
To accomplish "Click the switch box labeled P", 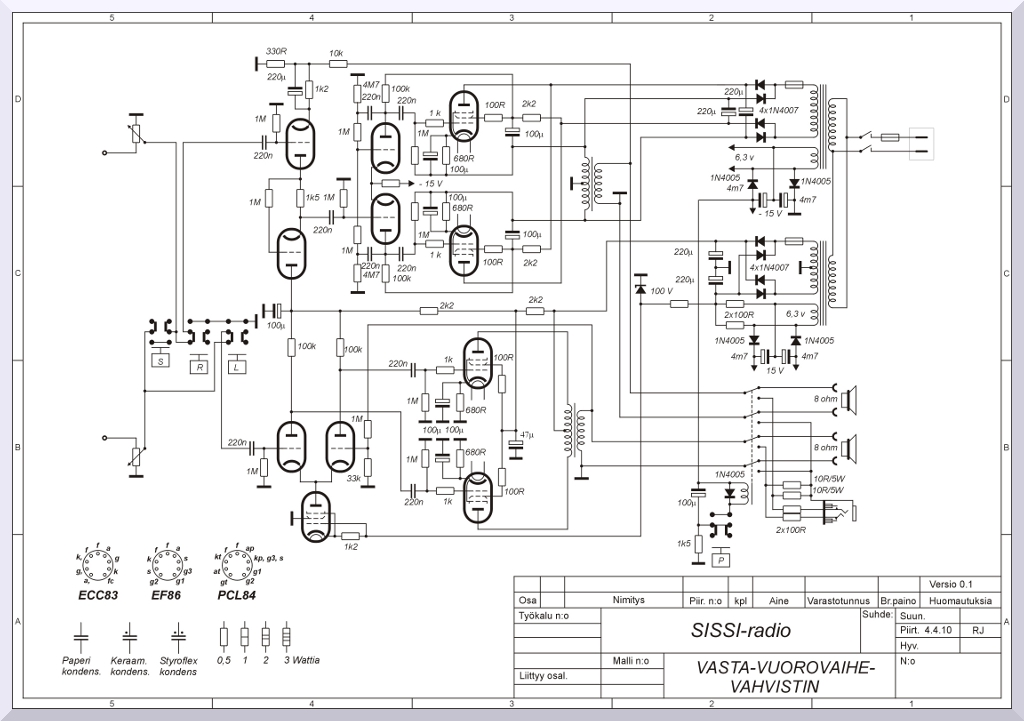I will pyautogui.click(x=721, y=561).
